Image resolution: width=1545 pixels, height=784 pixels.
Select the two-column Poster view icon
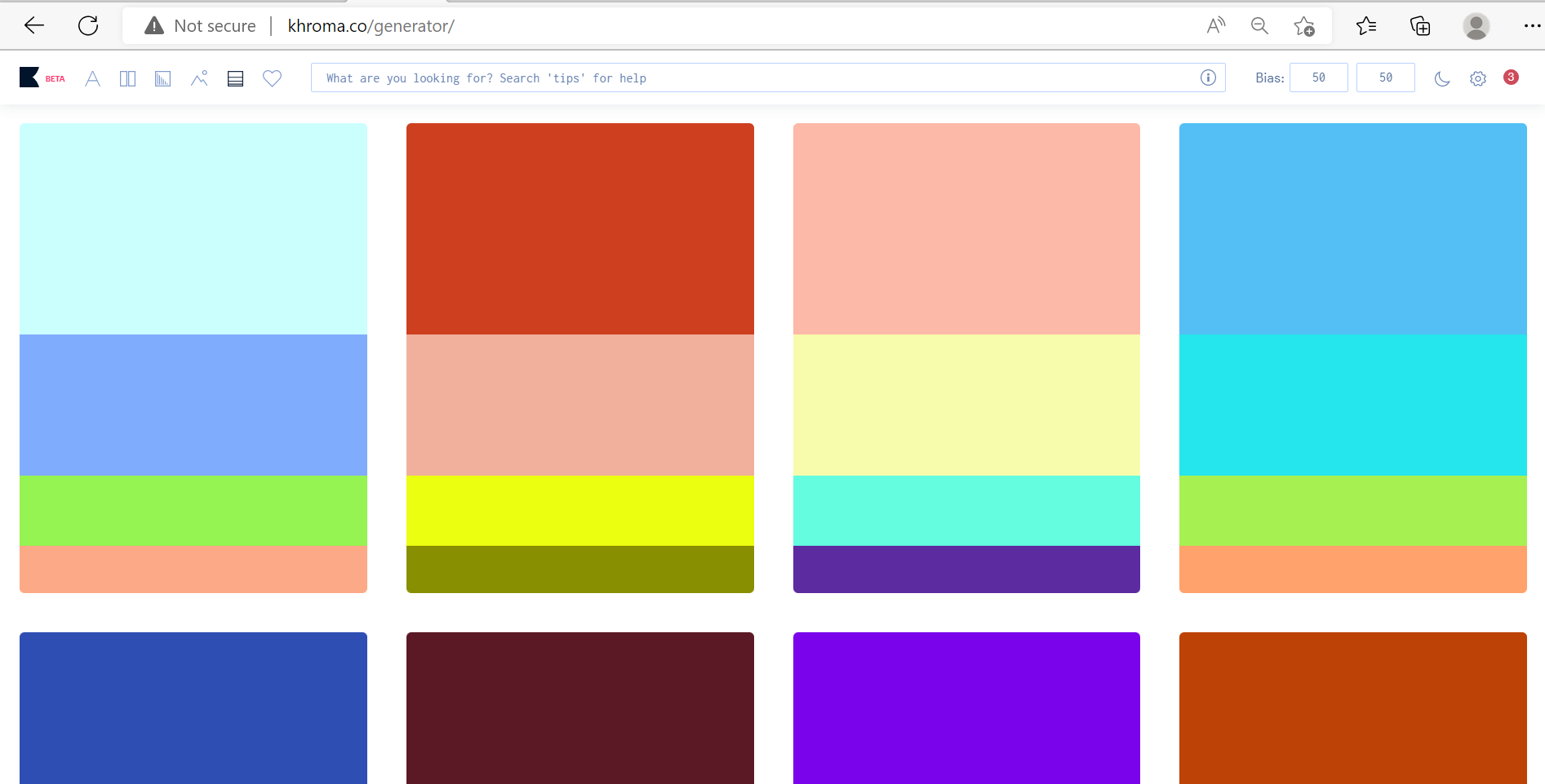coord(127,78)
